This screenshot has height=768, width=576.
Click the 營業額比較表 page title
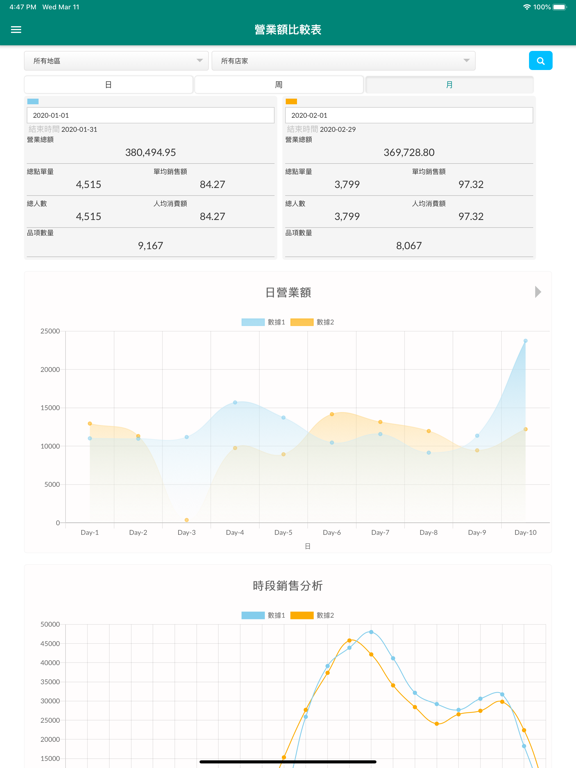point(288,29)
